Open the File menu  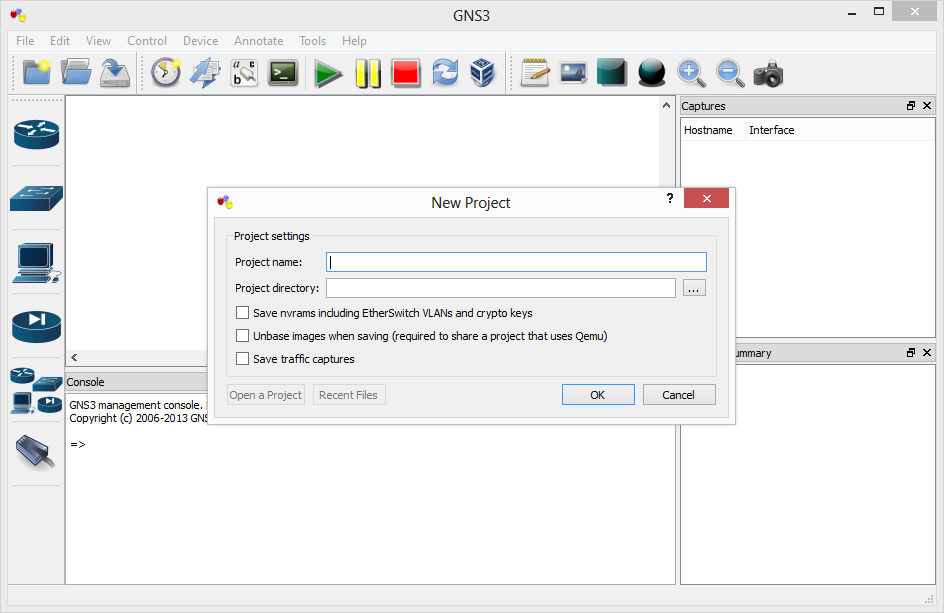[x=25, y=40]
